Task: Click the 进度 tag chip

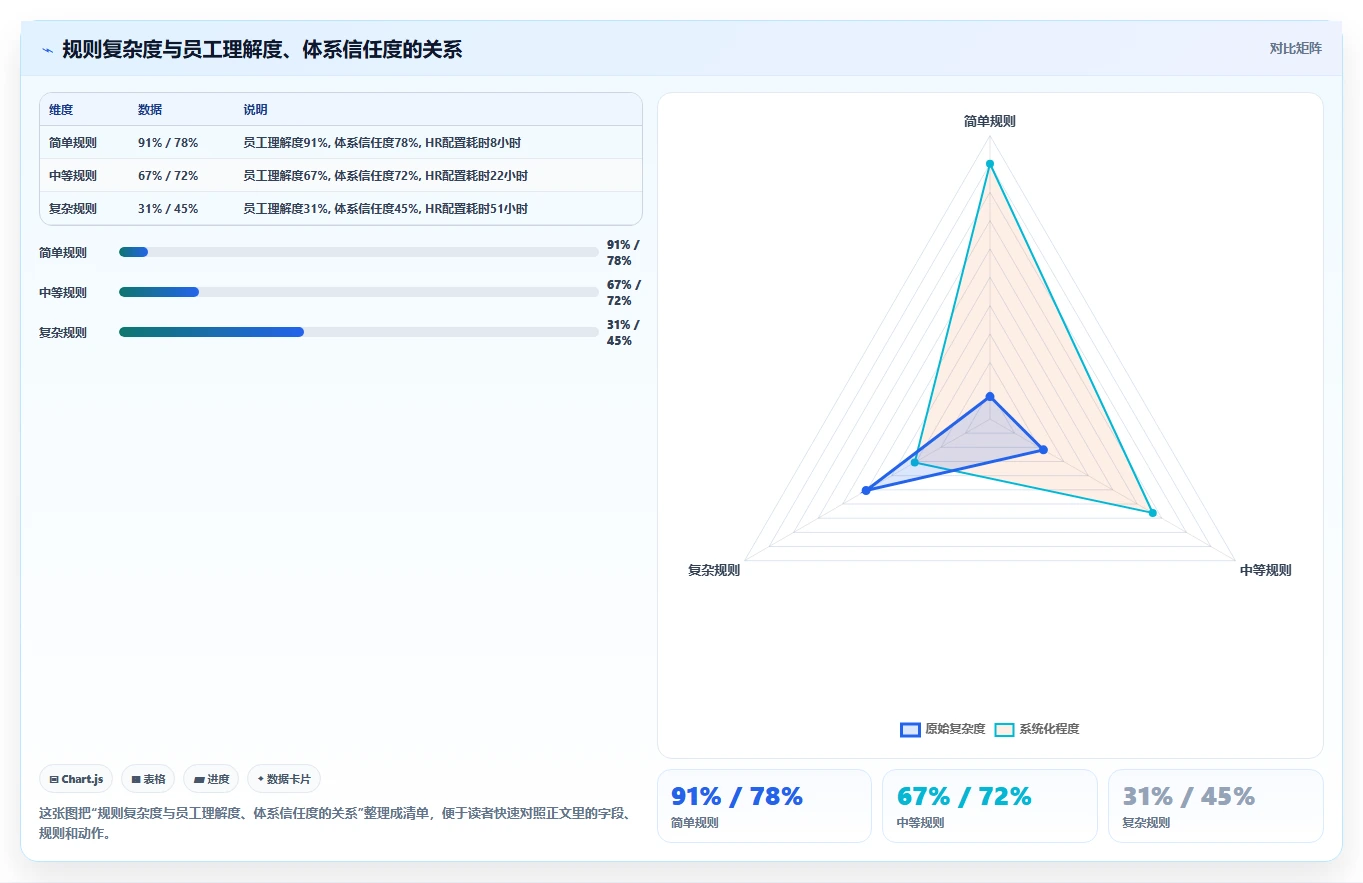Action: (211, 779)
